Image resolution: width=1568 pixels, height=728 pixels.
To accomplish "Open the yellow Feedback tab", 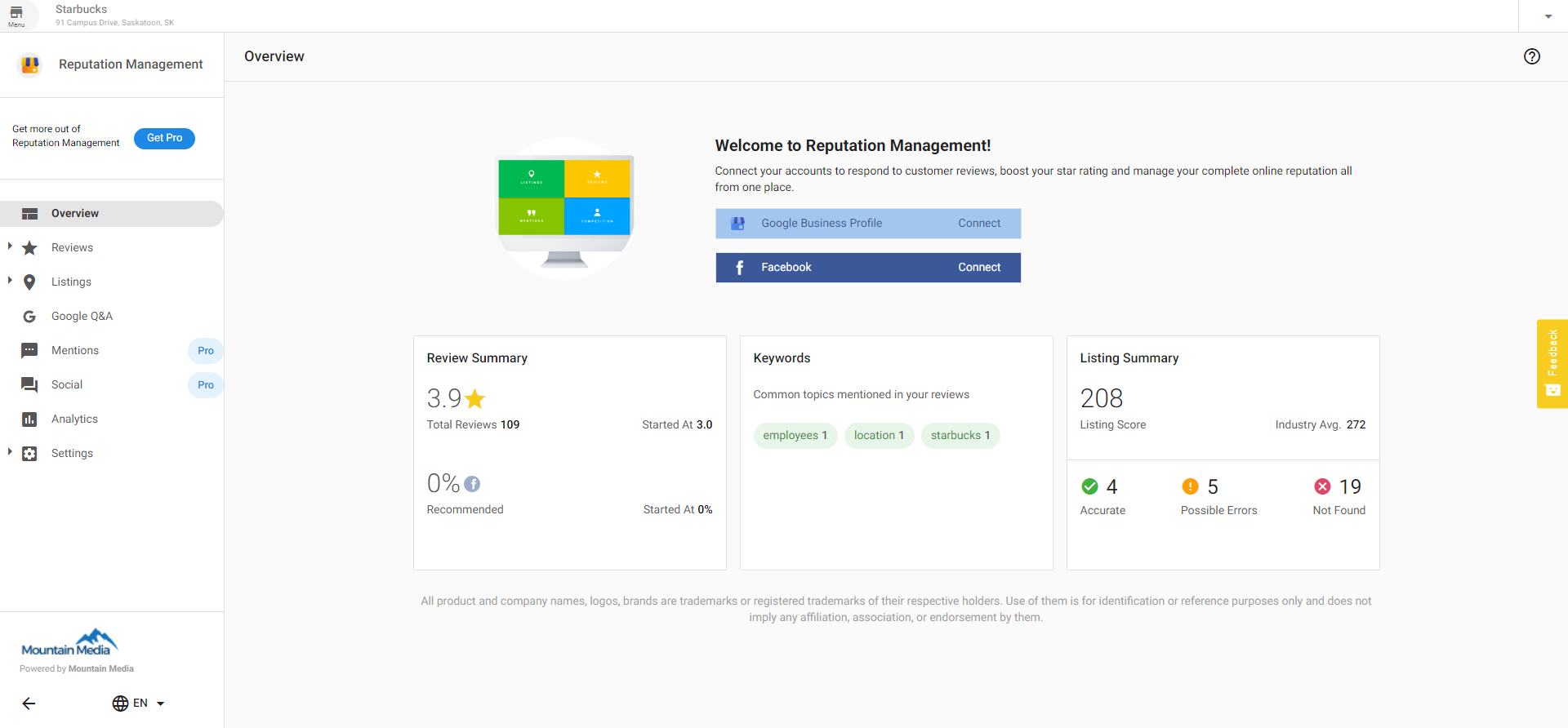I will (x=1552, y=364).
